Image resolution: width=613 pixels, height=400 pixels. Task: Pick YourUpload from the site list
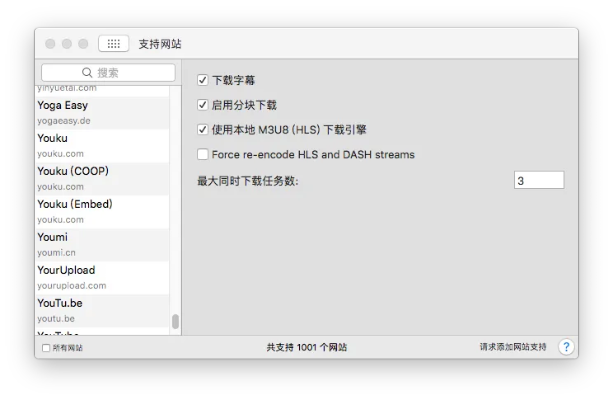(102, 278)
